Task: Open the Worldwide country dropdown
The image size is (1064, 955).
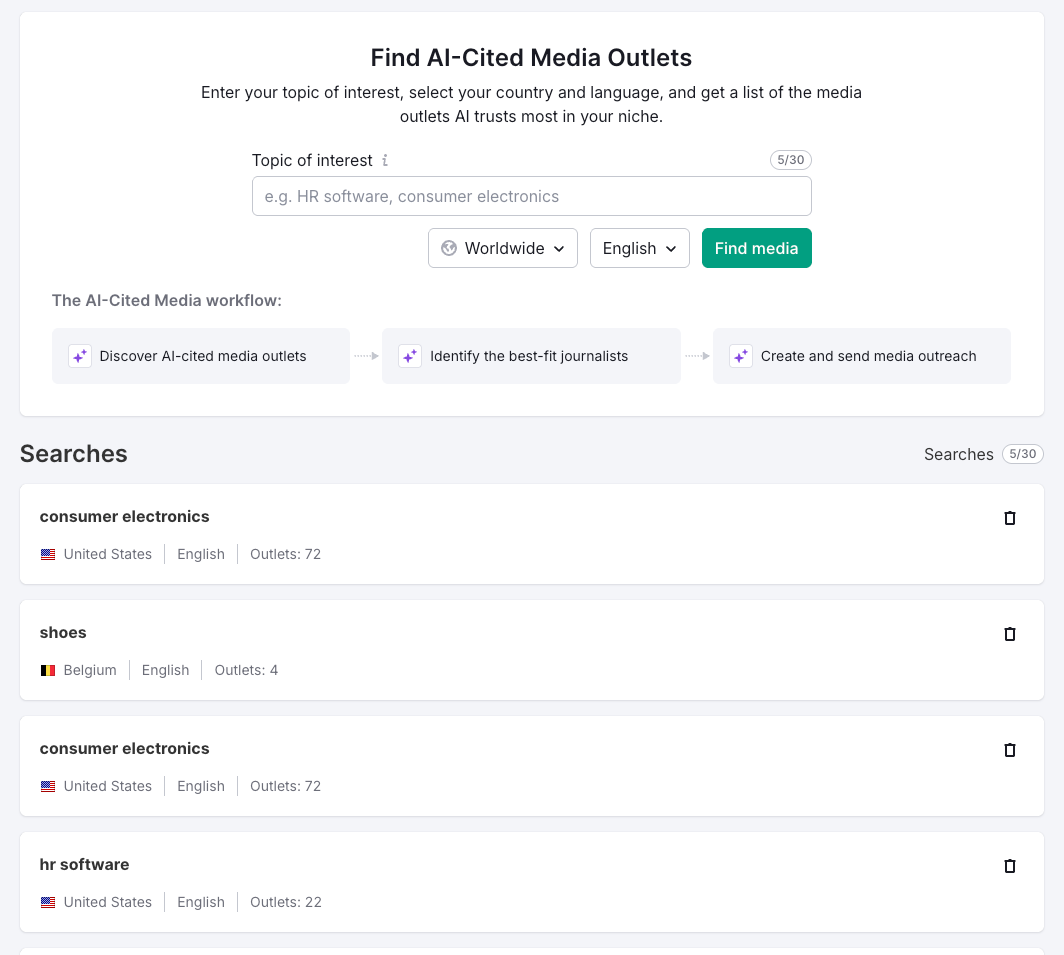Action: click(x=503, y=248)
